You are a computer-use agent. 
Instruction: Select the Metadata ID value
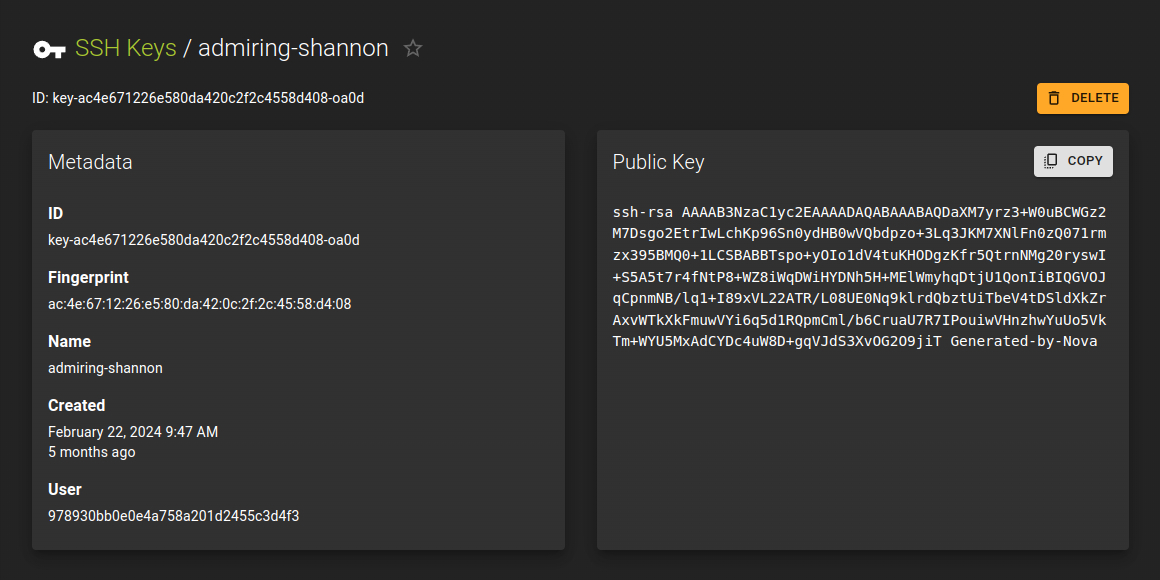click(x=203, y=240)
